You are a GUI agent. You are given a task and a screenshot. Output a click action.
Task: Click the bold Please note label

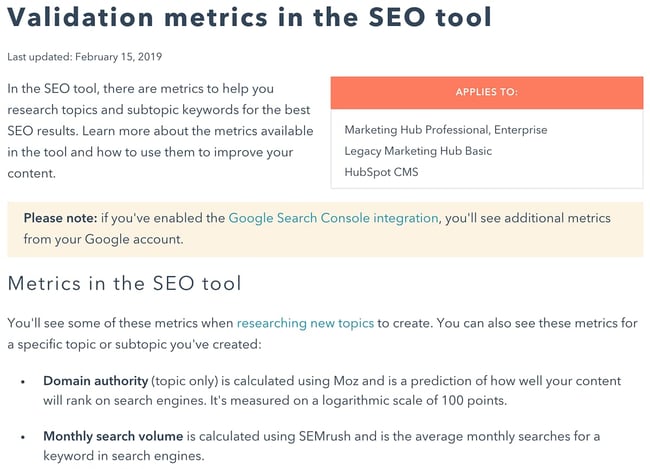tap(64, 217)
